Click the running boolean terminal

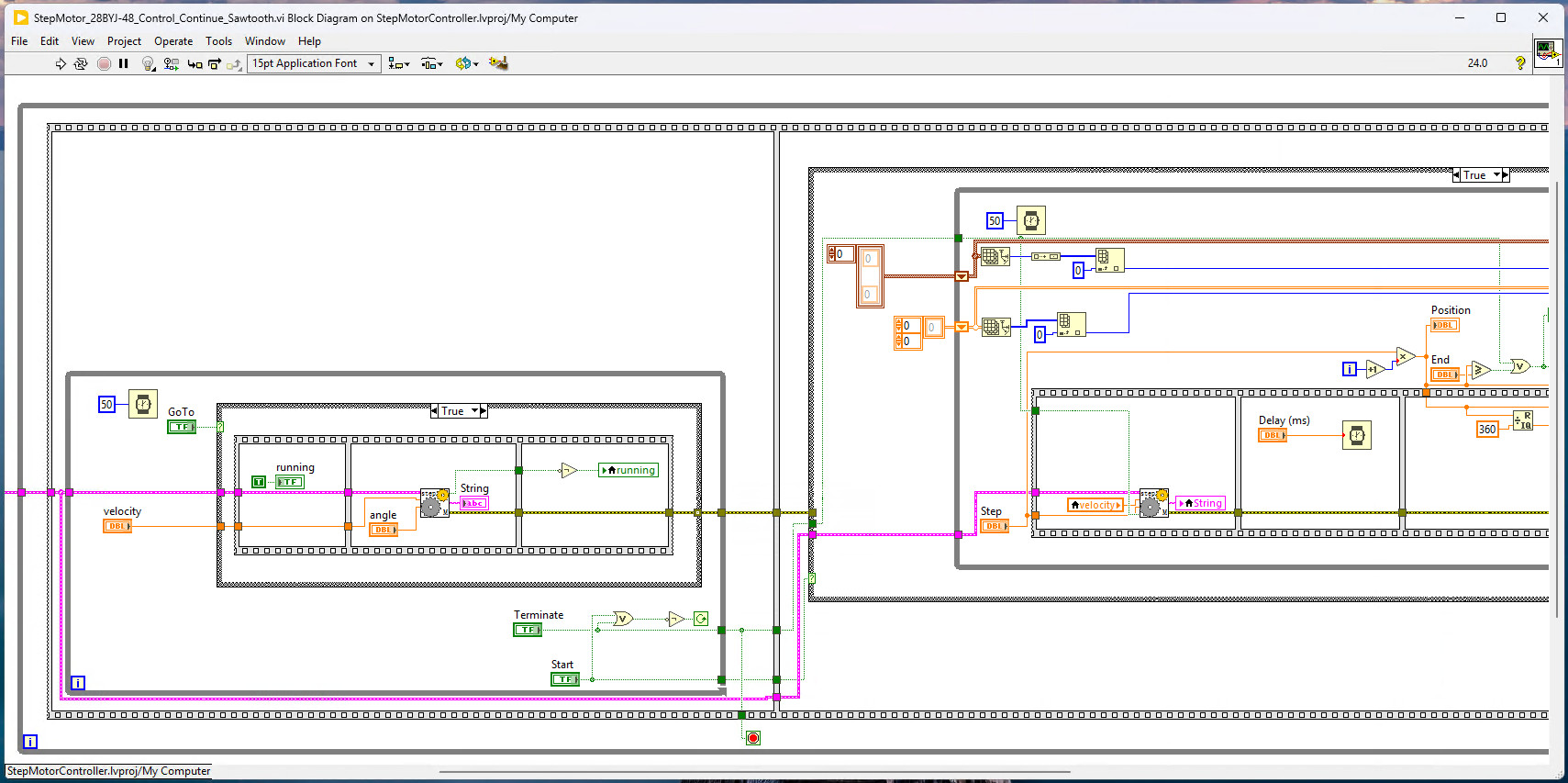[290, 482]
